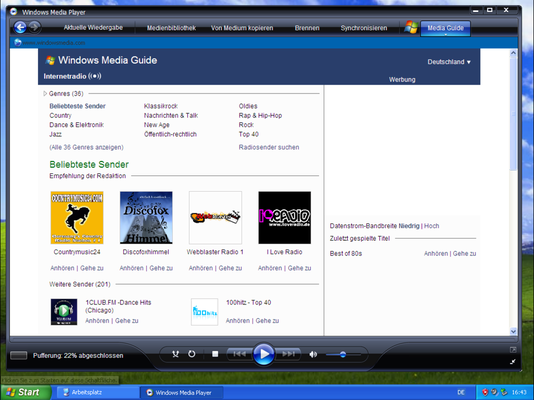Mute the speaker volume icon
This screenshot has height=400, width=534.
(x=313, y=354)
